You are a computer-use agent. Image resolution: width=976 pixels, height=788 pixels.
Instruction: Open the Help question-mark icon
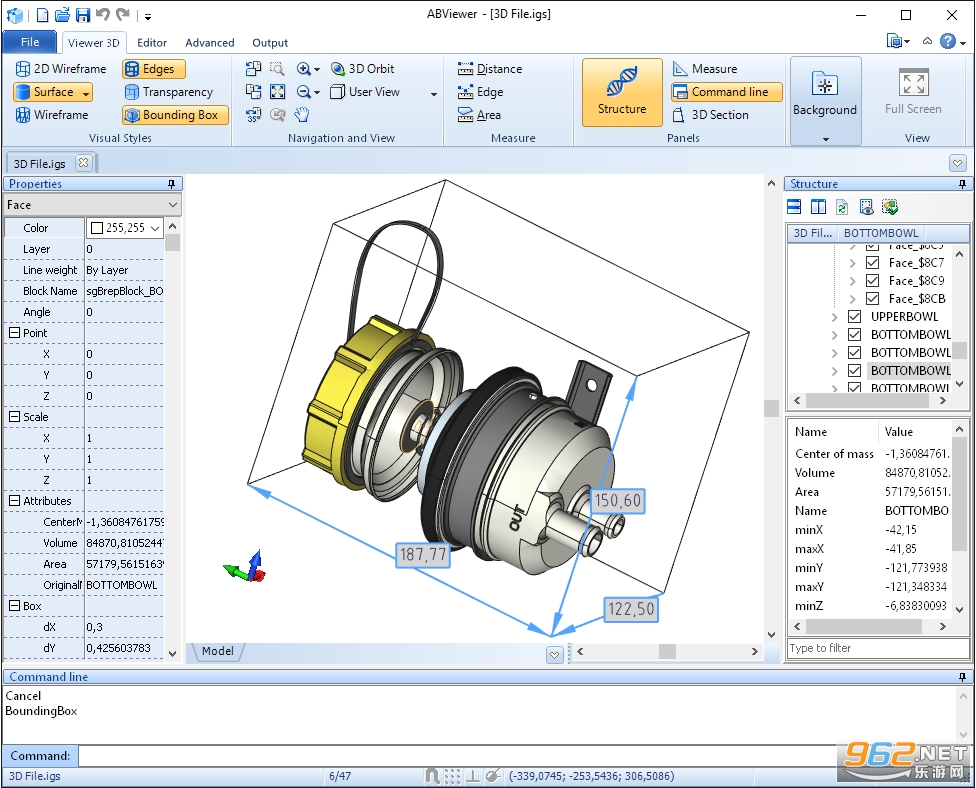point(947,41)
